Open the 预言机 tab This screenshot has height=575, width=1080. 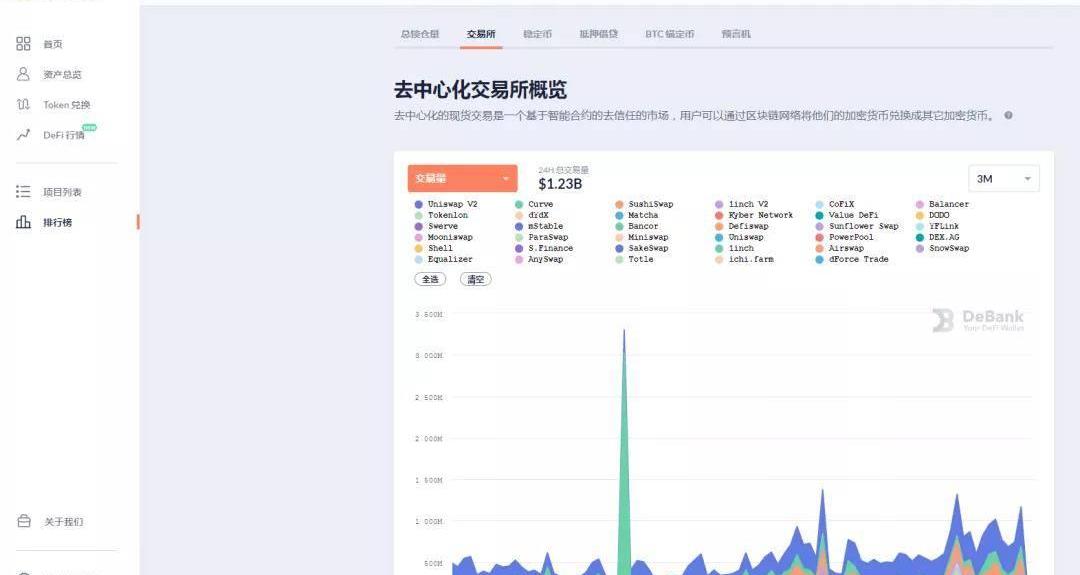pyautogui.click(x=735, y=34)
